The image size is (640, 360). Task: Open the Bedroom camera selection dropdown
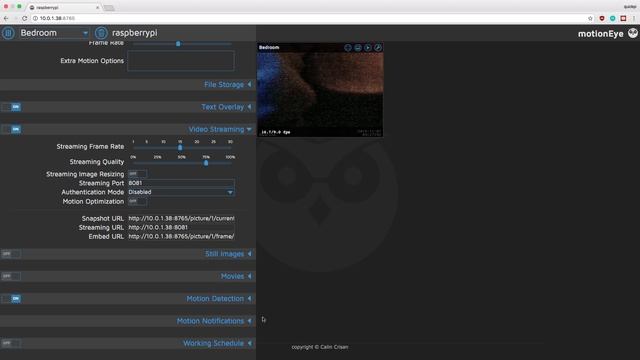54,33
